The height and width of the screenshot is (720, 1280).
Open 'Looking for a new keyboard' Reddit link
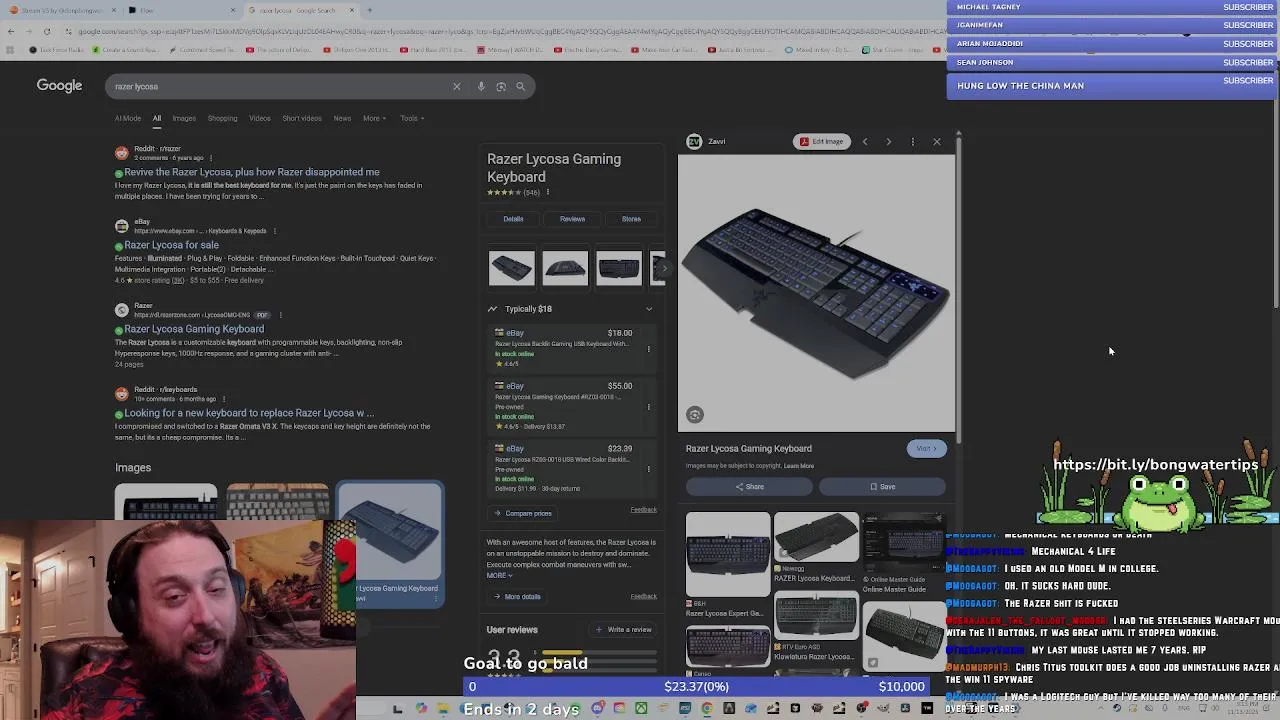249,413
